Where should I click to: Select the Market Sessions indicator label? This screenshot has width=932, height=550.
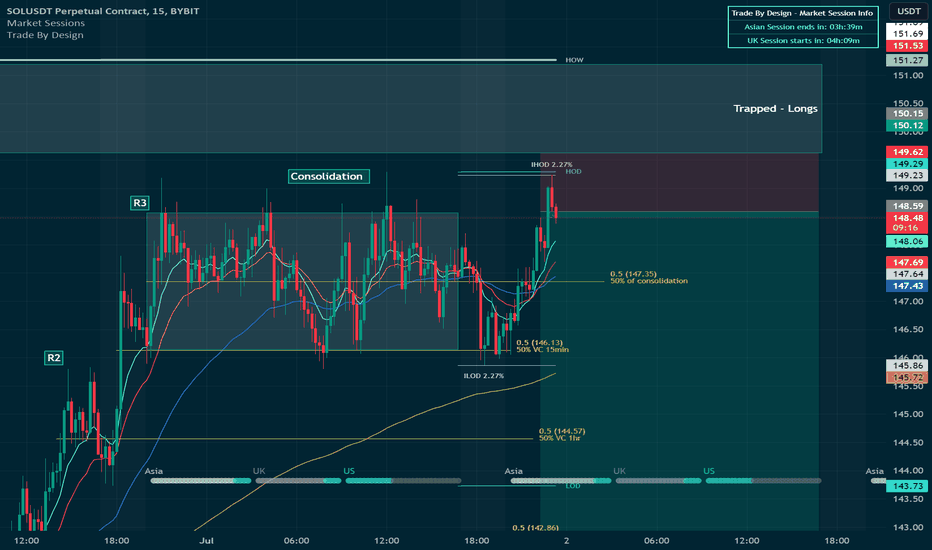tap(46, 23)
